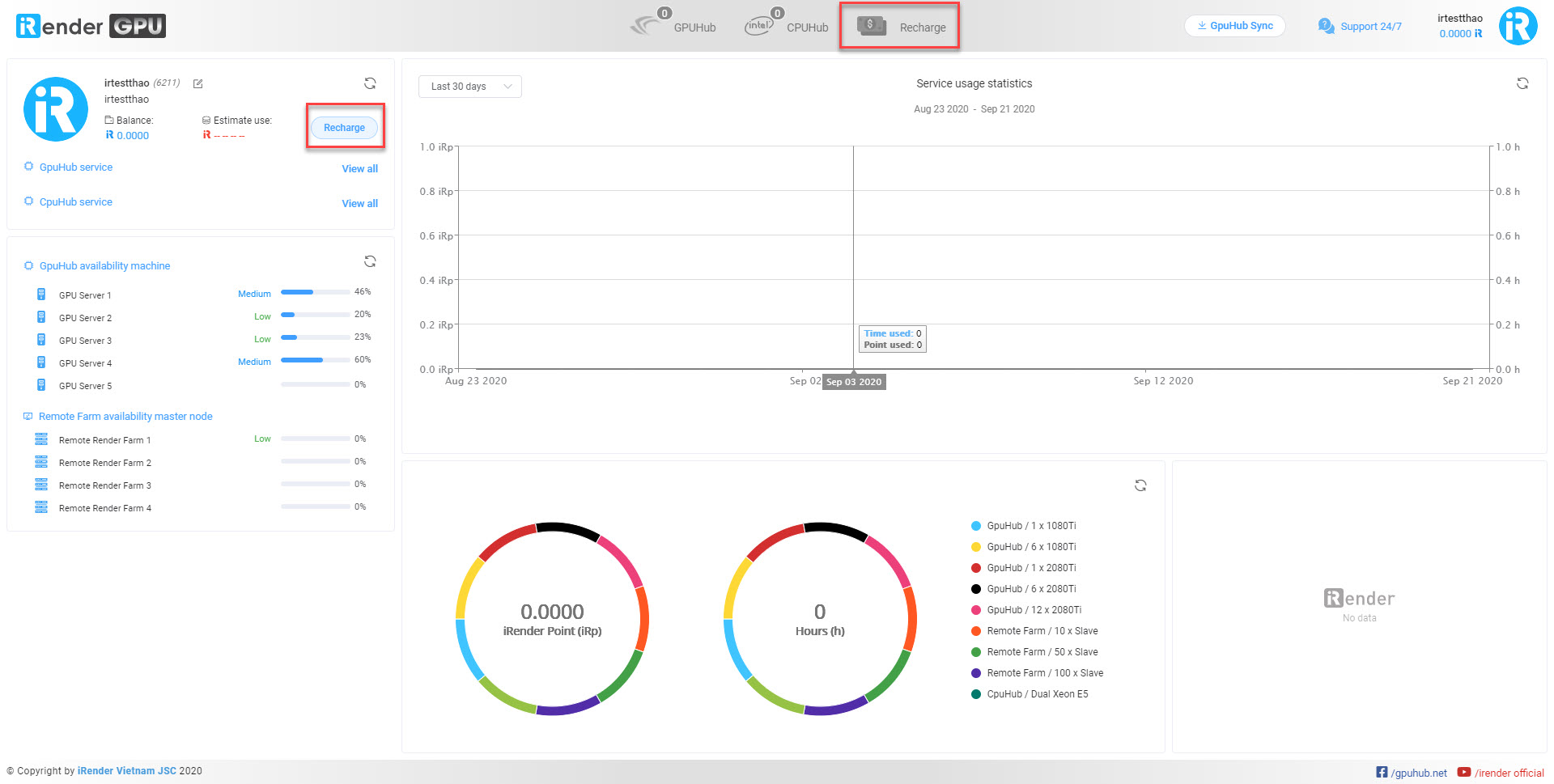Open Recharge from the top navigation

tap(900, 27)
